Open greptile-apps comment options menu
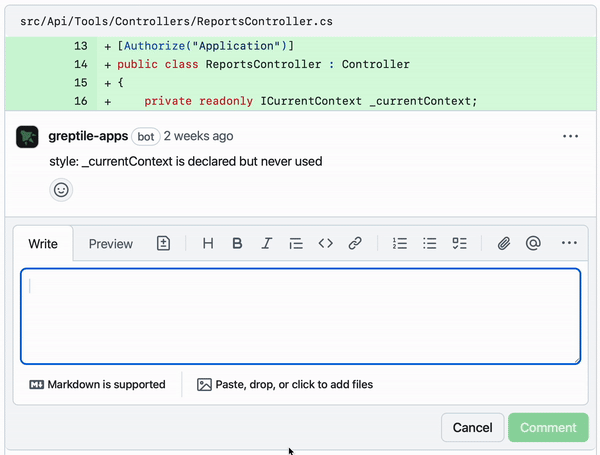 [570, 136]
